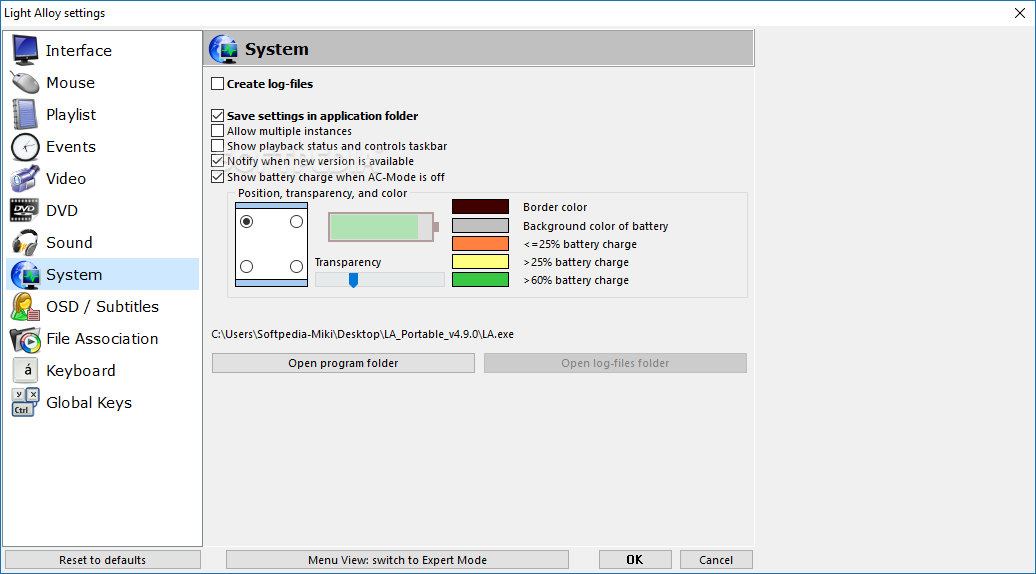Image resolution: width=1036 pixels, height=574 pixels.
Task: Show Video settings page
Action: tap(66, 178)
